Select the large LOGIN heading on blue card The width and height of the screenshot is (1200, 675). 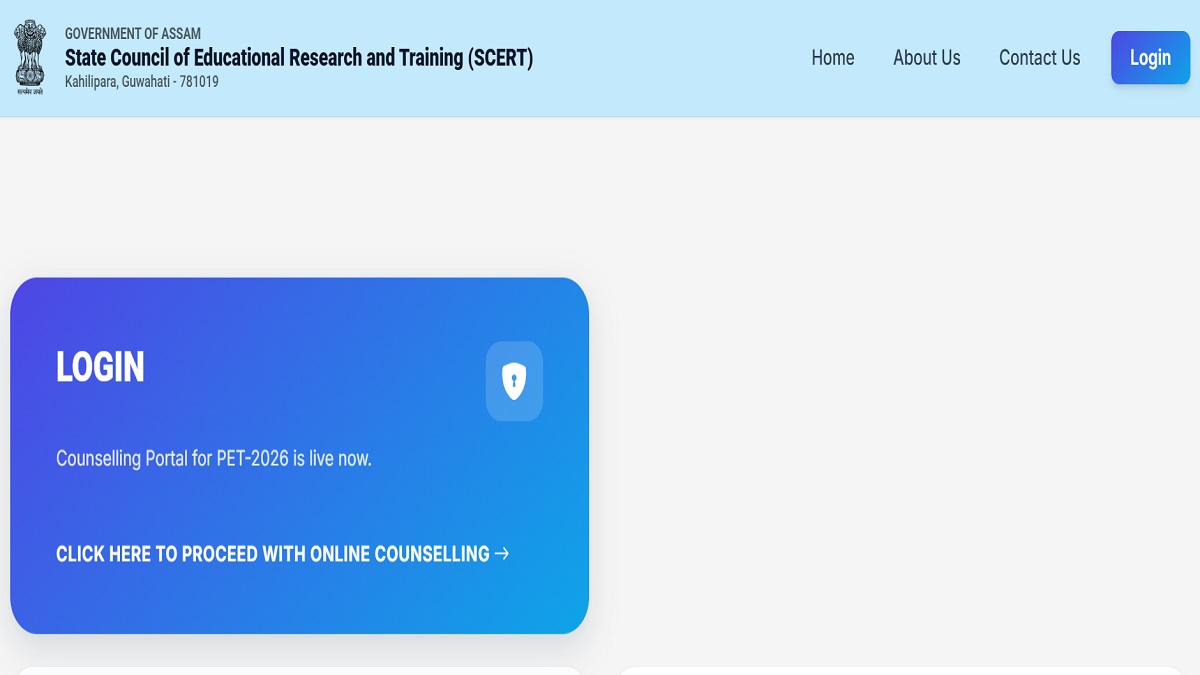coord(100,367)
